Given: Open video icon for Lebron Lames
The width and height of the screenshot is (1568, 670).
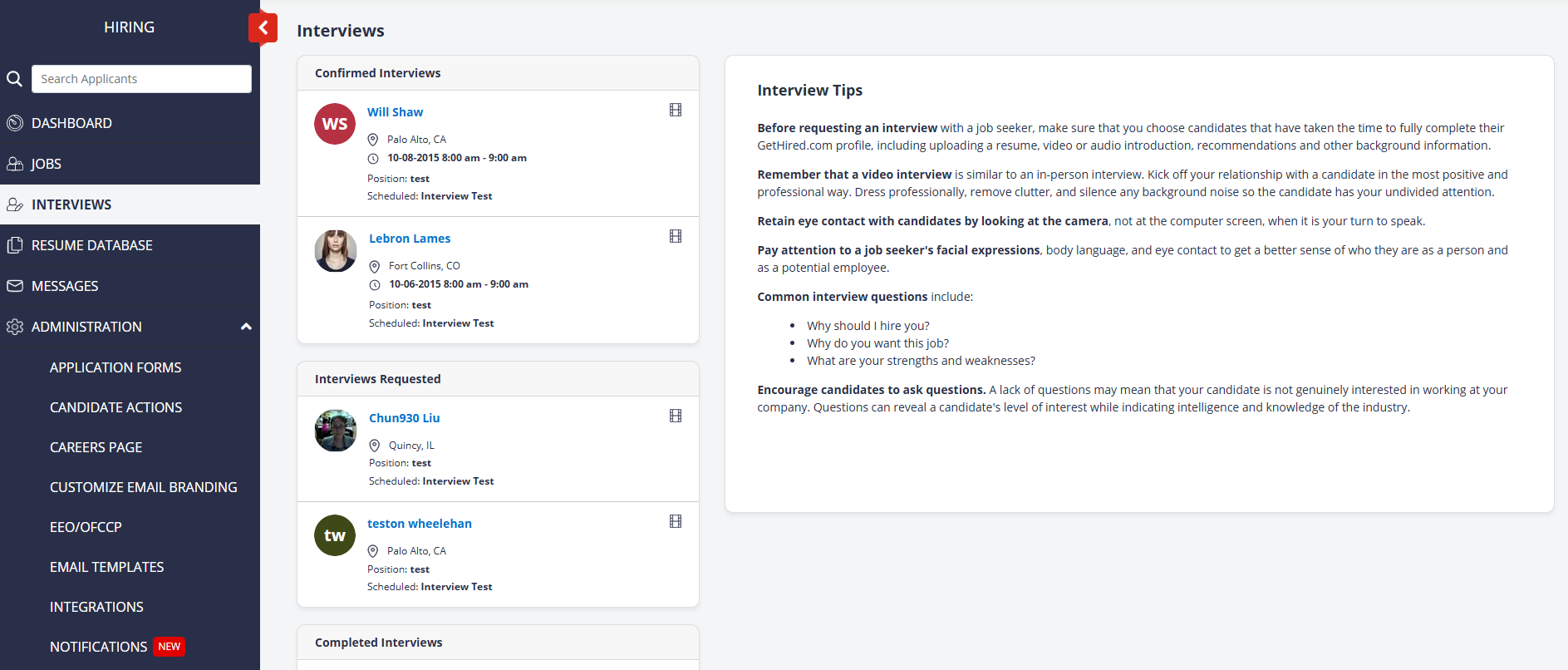Looking at the screenshot, I should click(x=676, y=236).
